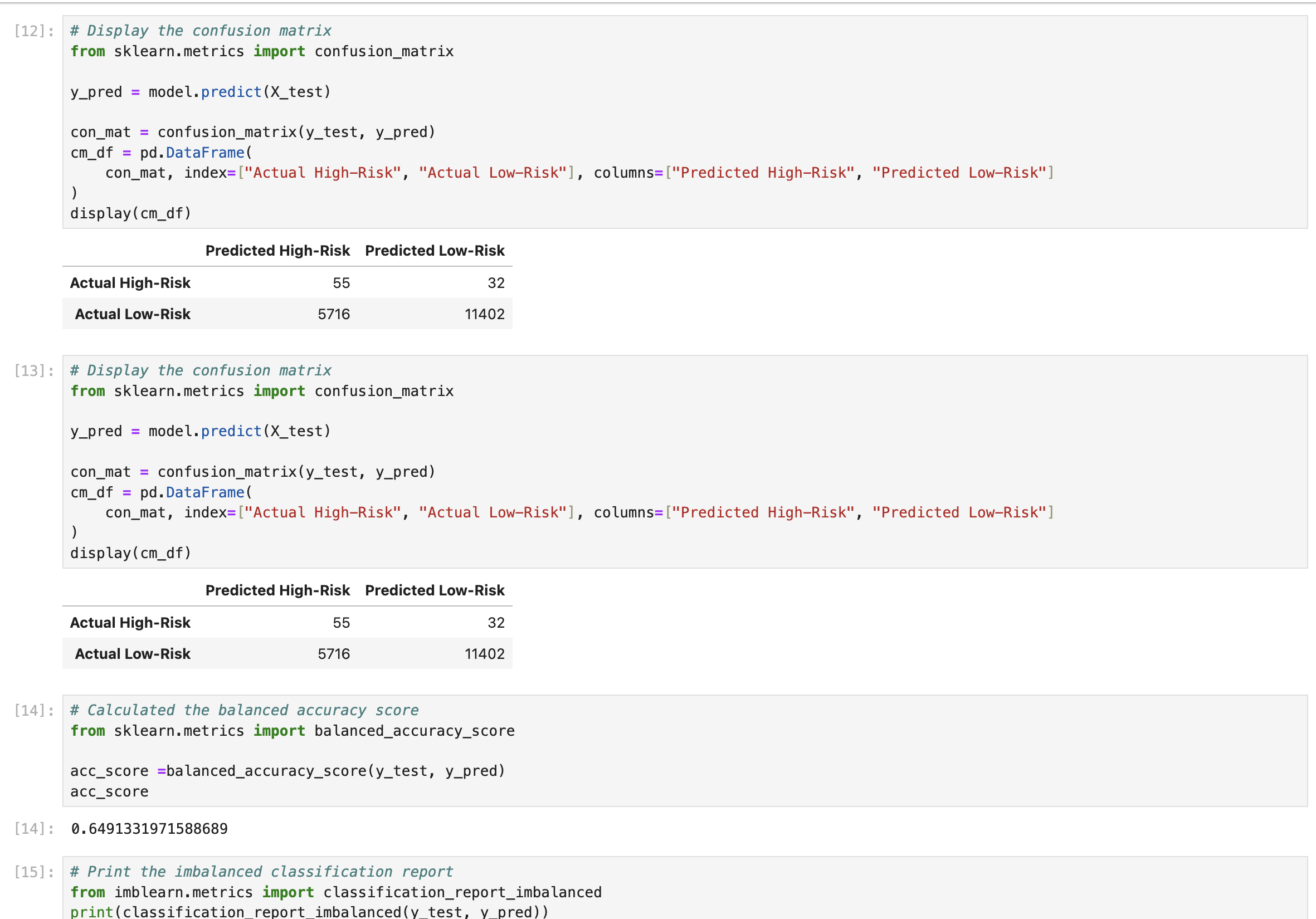1316x919 pixels.
Task: Place cursor in balanced accuracy code cell
Action: (688, 751)
